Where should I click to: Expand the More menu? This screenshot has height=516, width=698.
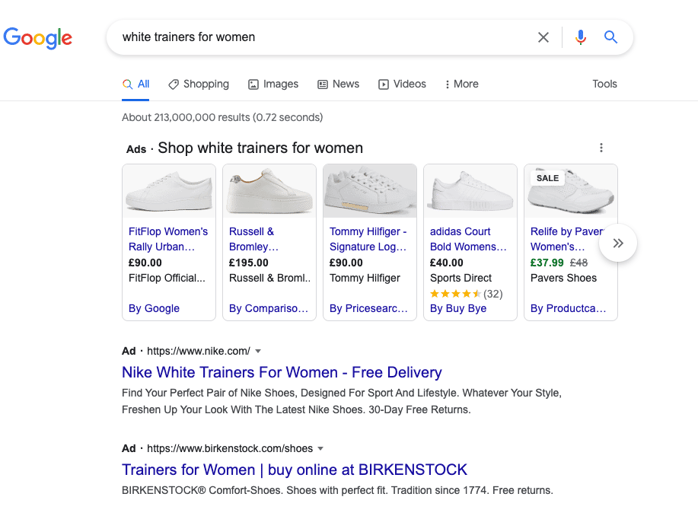pos(462,84)
